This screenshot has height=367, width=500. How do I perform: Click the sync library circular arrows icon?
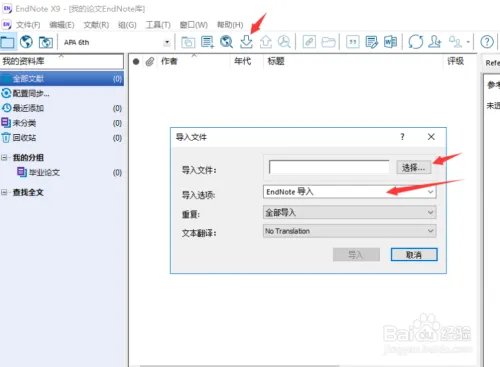pos(416,42)
